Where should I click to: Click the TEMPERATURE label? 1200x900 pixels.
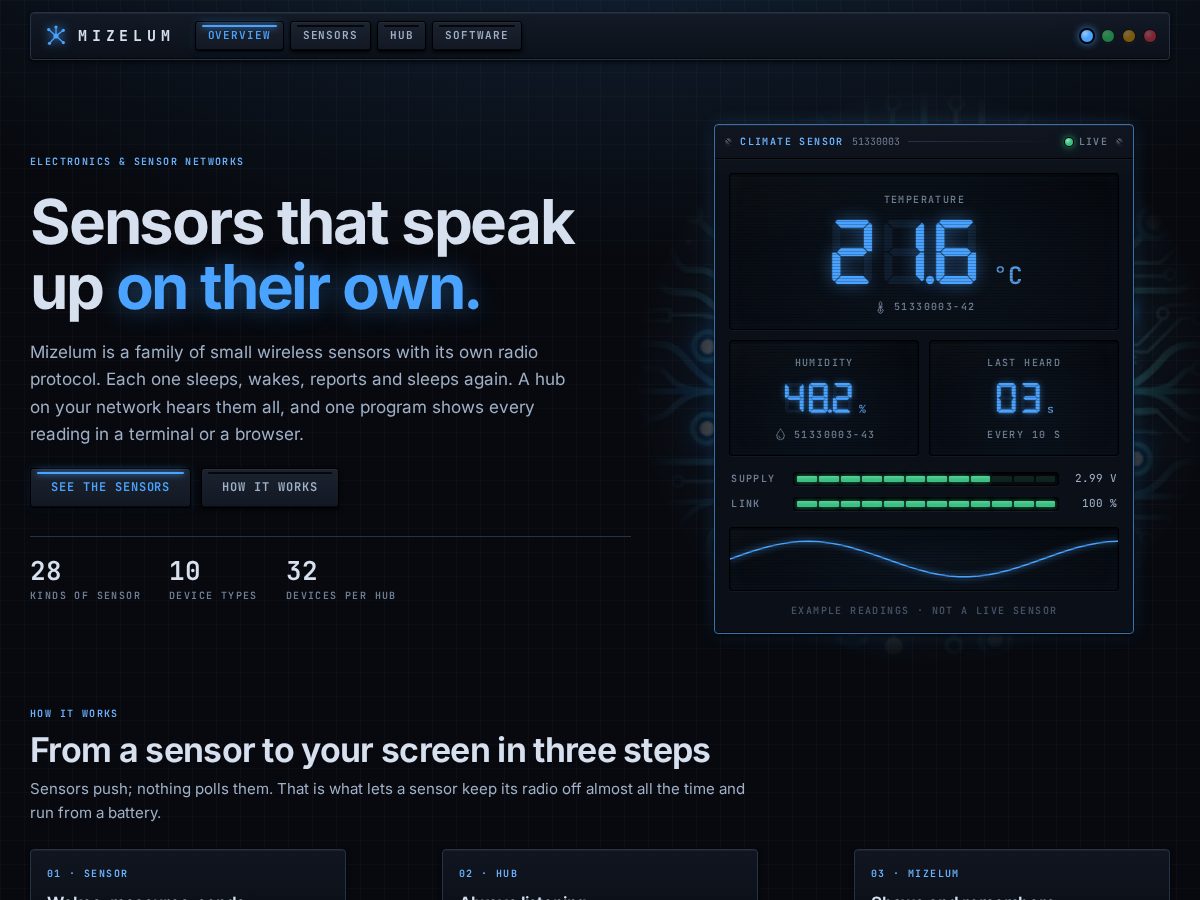924,200
